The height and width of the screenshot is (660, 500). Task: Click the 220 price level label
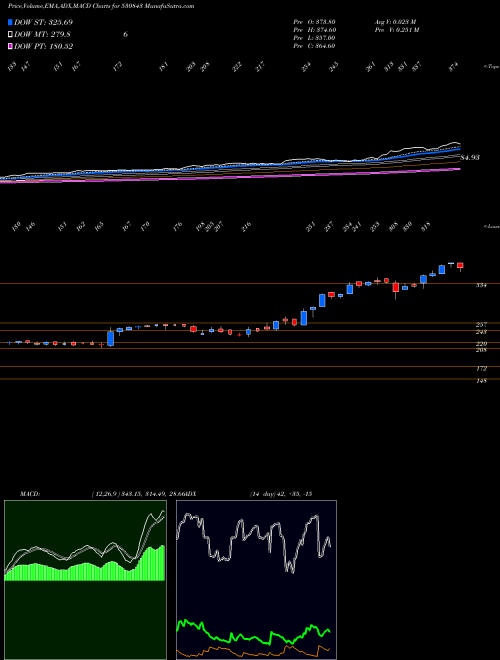(x=481, y=344)
